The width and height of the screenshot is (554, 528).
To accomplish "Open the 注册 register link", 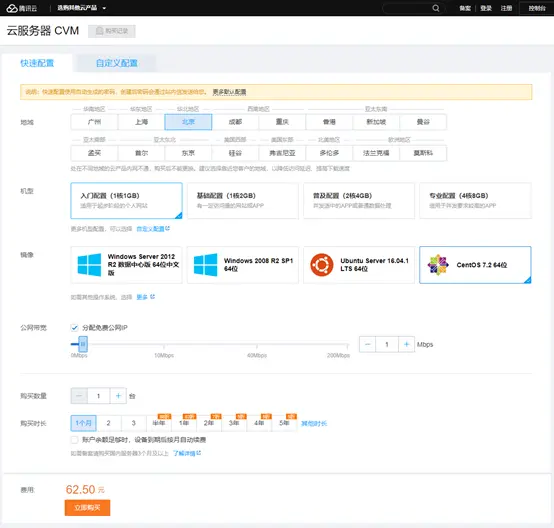I will pyautogui.click(x=506, y=8).
